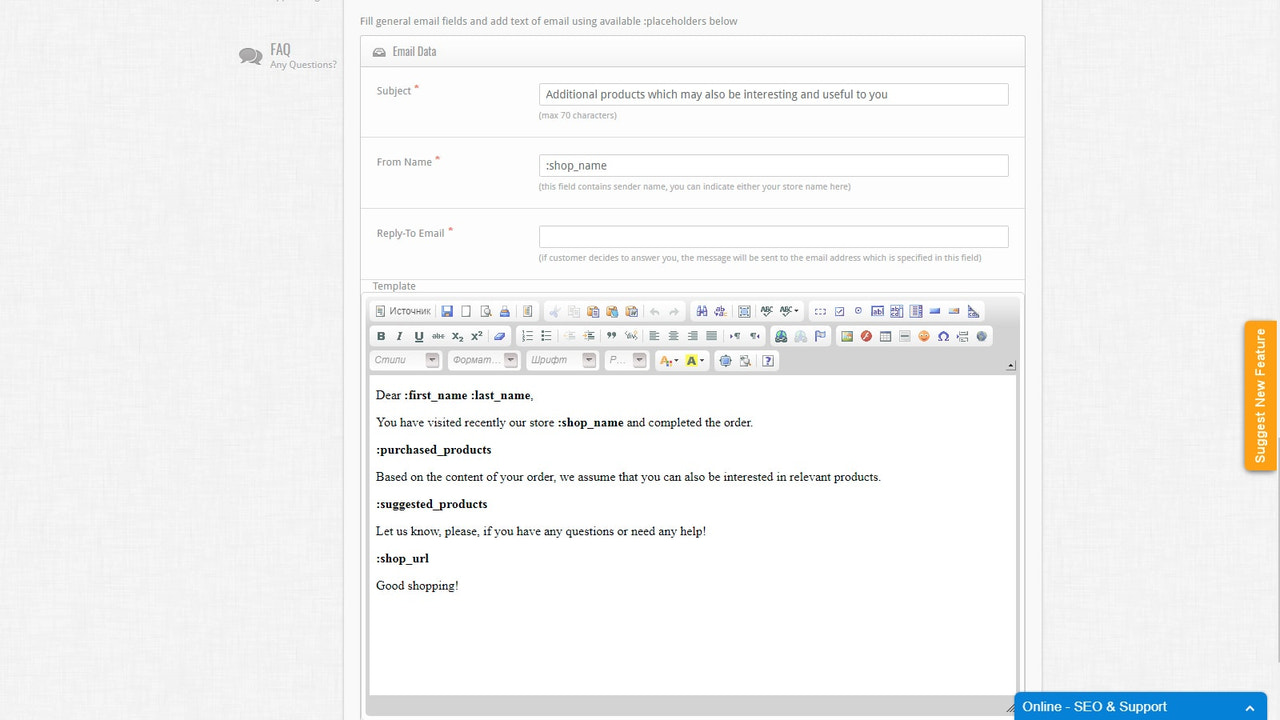The width and height of the screenshot is (1280, 720).
Task: Insert a special character symbol
Action: (x=943, y=335)
